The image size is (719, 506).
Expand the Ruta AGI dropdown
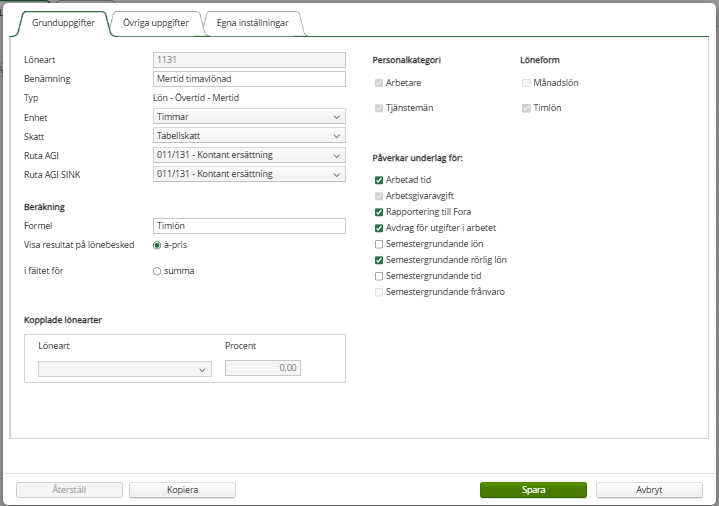(x=249, y=155)
